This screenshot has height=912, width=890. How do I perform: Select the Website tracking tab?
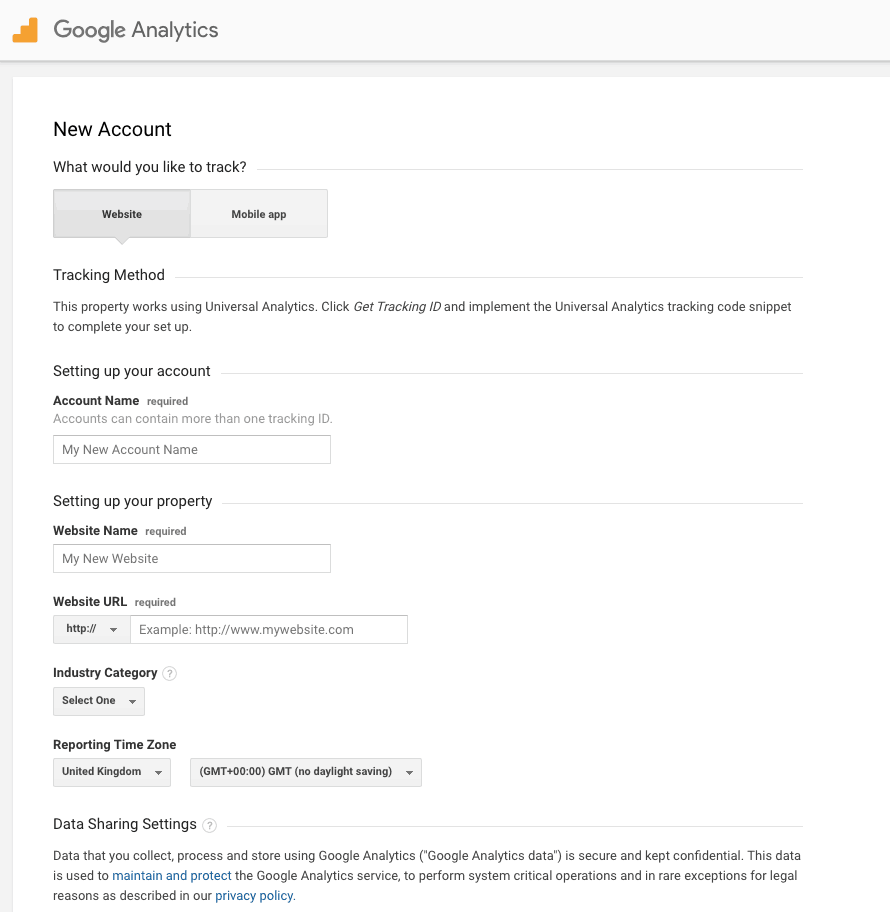[x=121, y=213]
